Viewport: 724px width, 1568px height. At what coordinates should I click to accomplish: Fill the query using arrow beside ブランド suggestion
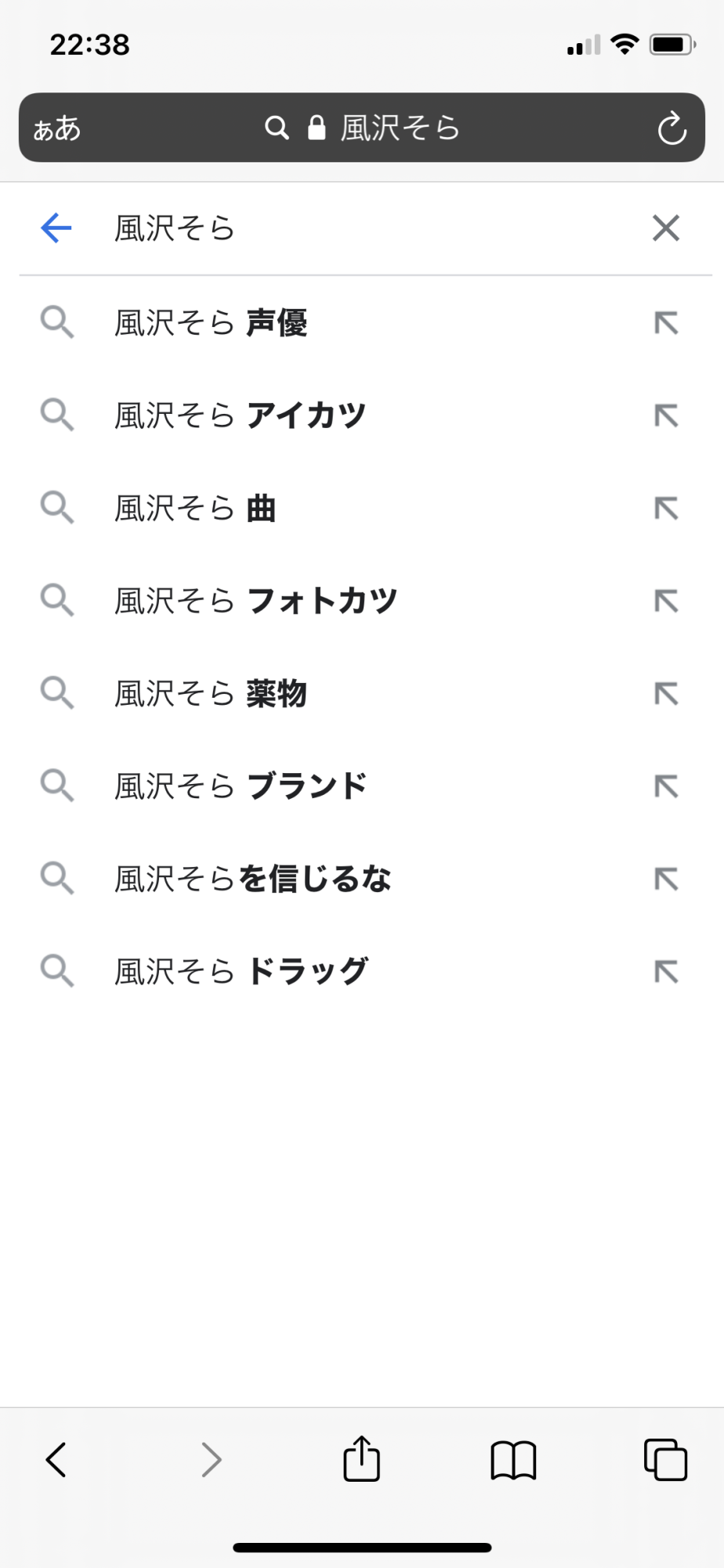(x=665, y=786)
